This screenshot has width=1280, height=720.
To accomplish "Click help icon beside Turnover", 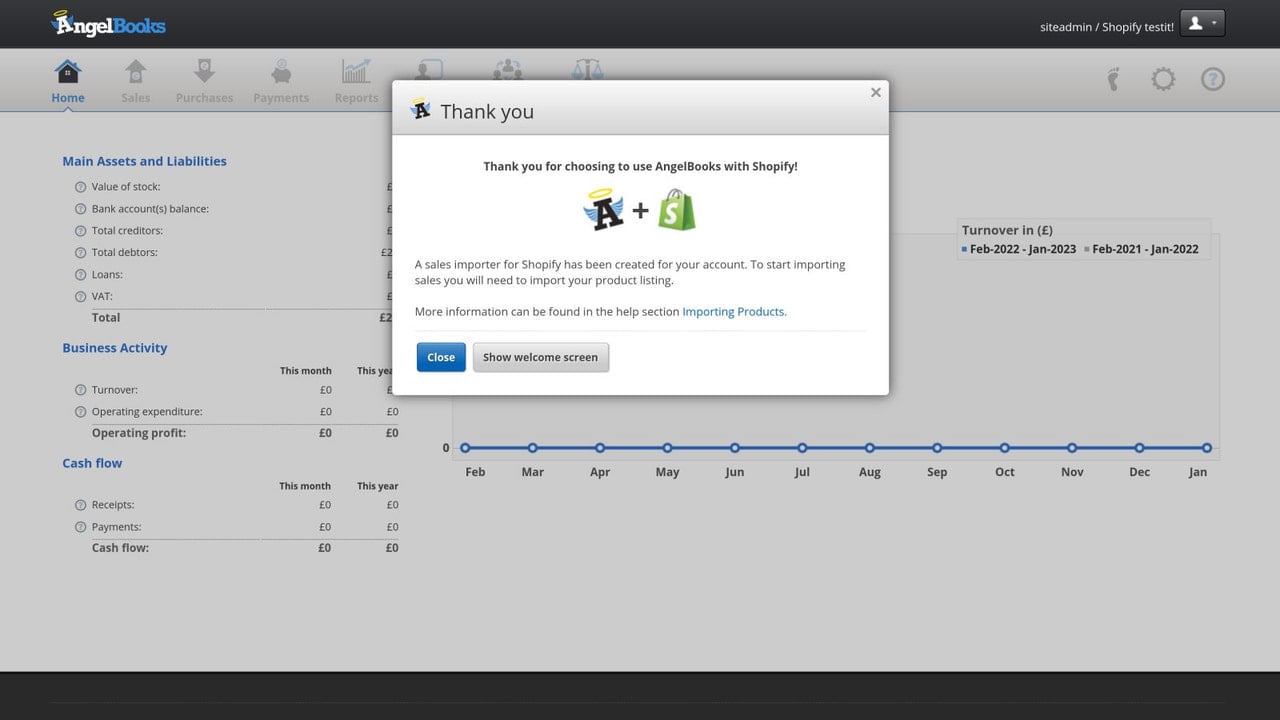I will click(x=81, y=390).
